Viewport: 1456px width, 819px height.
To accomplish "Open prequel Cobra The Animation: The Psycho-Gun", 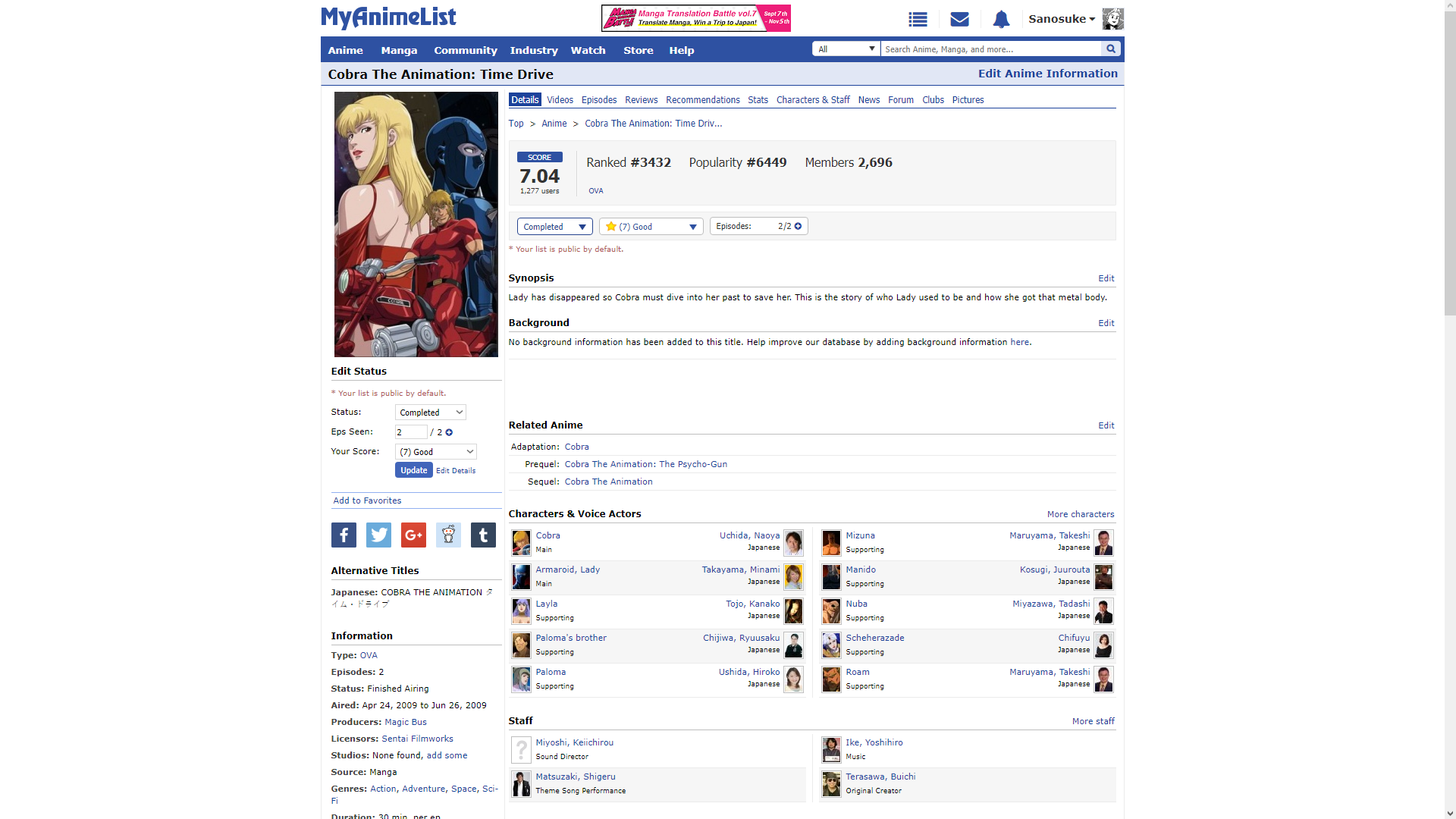I will pos(646,464).
